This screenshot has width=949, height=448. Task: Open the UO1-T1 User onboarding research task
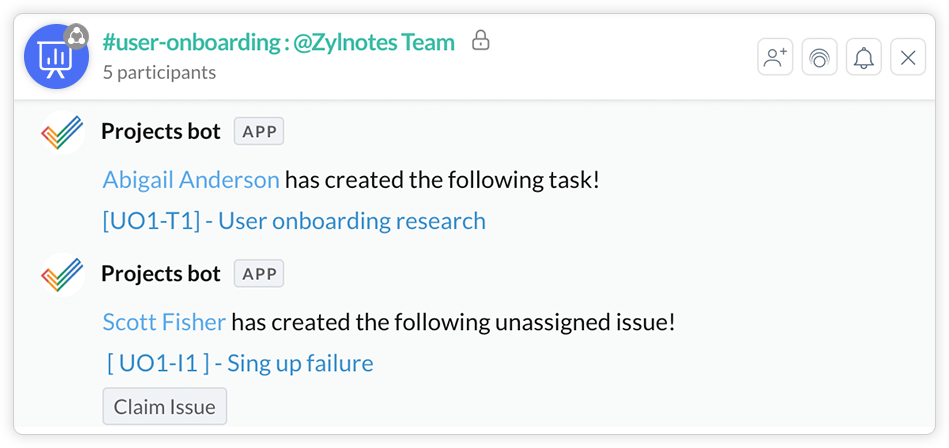coord(294,221)
